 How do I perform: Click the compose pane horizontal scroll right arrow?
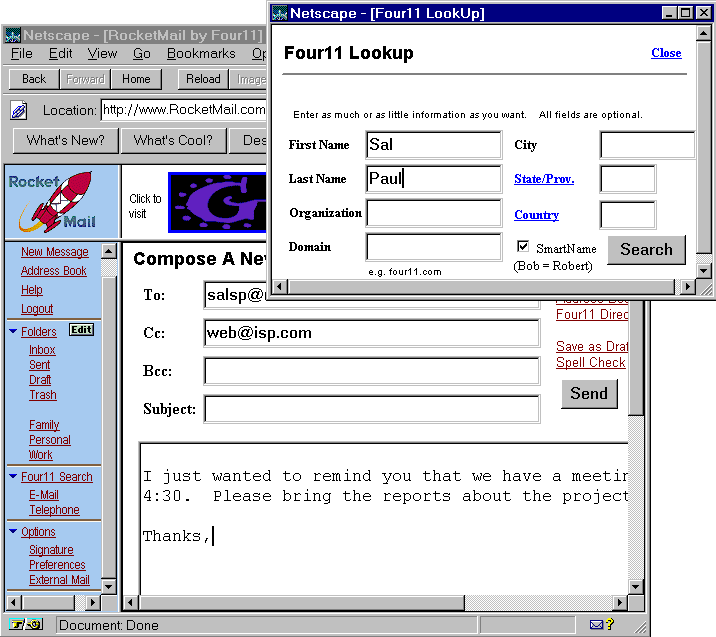pyautogui.click(x=619, y=602)
